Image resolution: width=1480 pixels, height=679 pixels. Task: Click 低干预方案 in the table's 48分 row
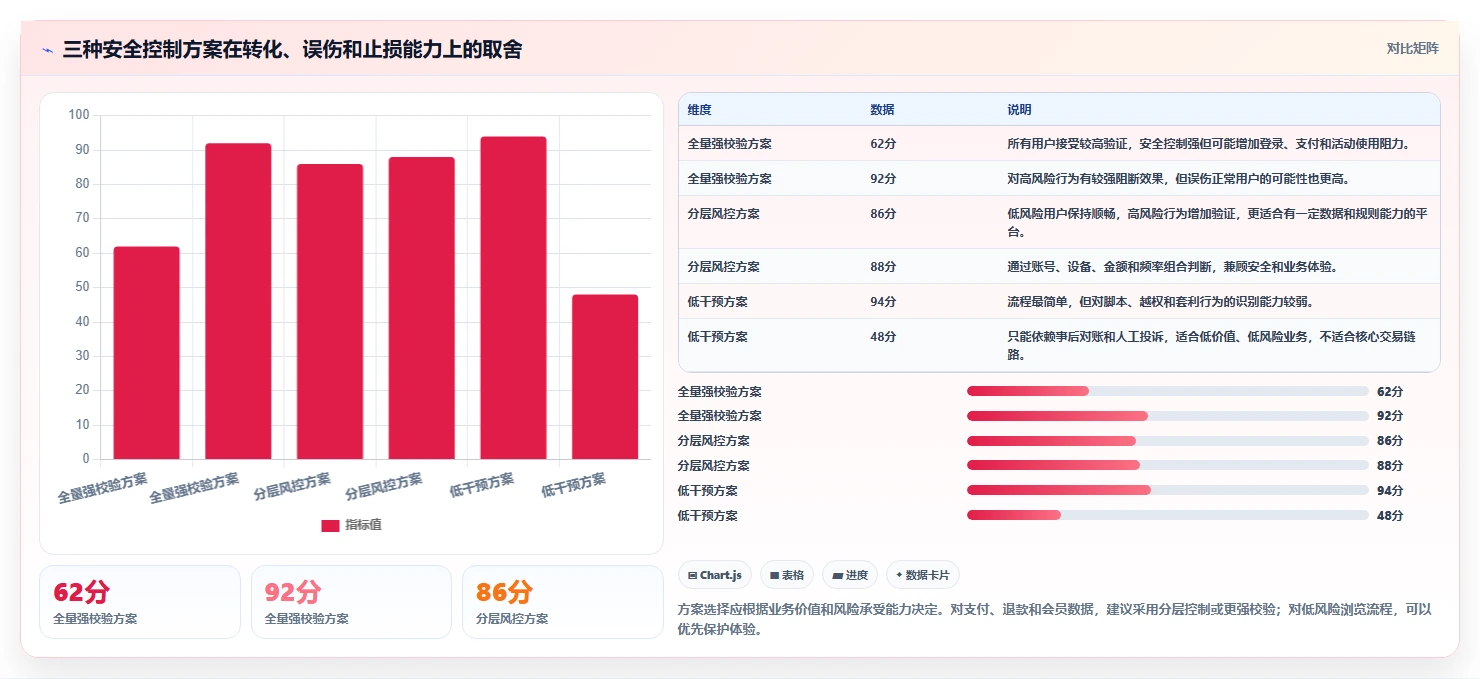click(x=717, y=336)
